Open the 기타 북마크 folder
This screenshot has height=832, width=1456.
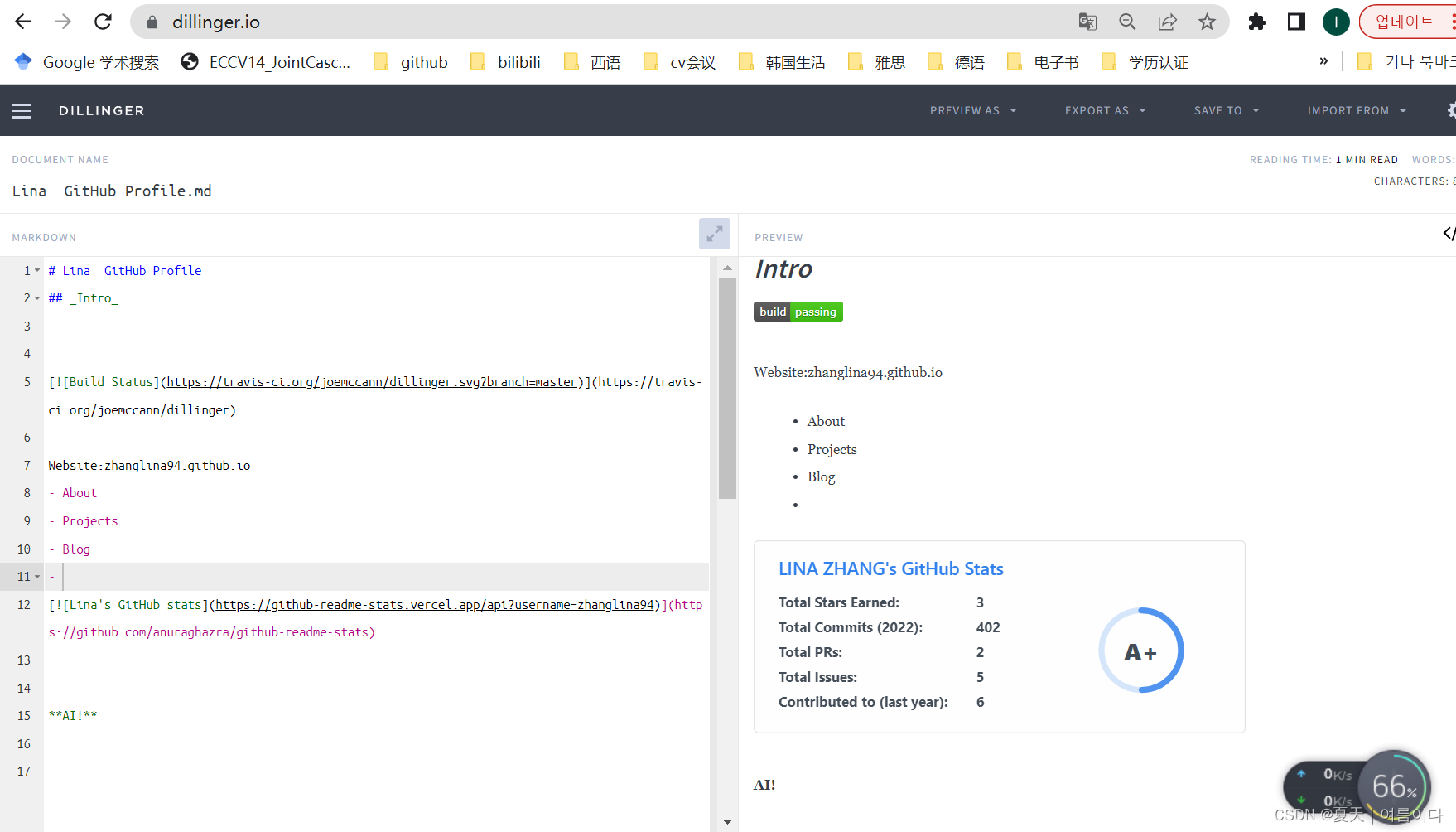pyautogui.click(x=1405, y=62)
